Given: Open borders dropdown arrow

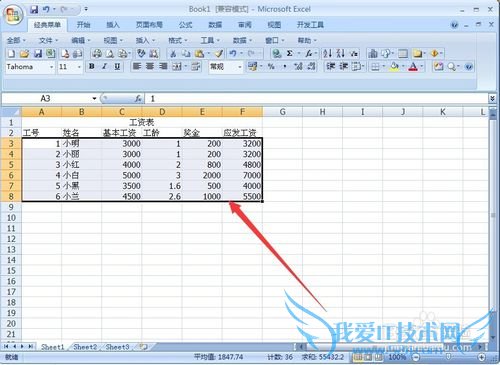Looking at the screenshot, I should 383,67.
